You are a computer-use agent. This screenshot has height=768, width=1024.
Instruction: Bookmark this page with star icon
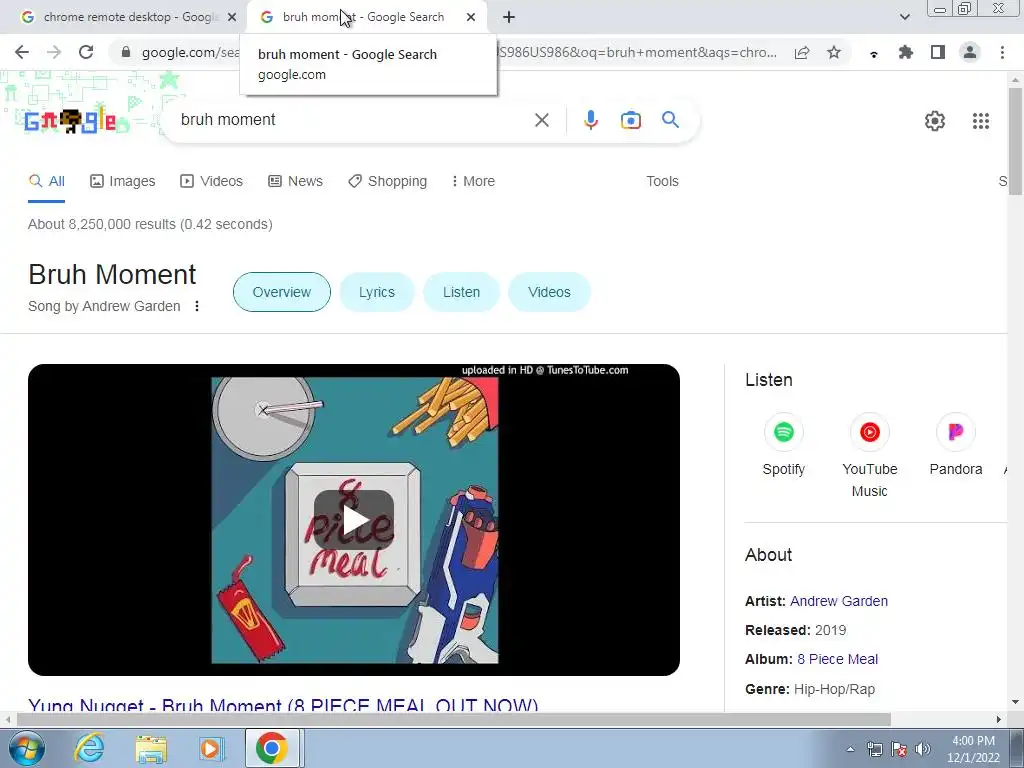pos(834,52)
